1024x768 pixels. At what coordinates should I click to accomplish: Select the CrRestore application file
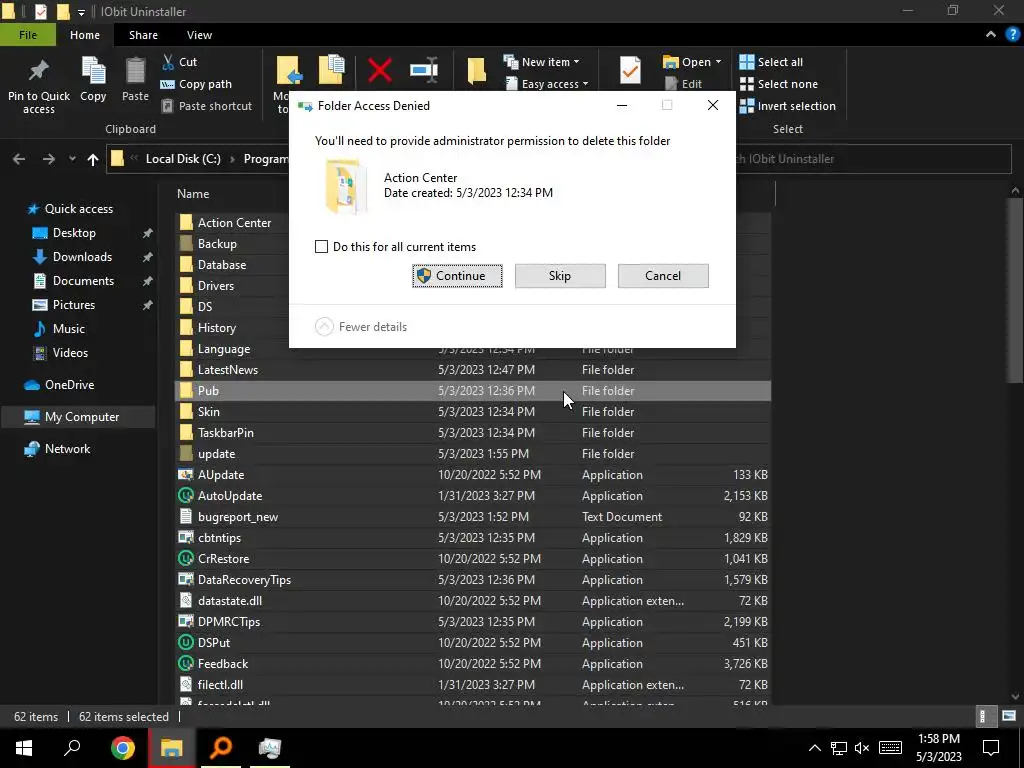[473, 558]
